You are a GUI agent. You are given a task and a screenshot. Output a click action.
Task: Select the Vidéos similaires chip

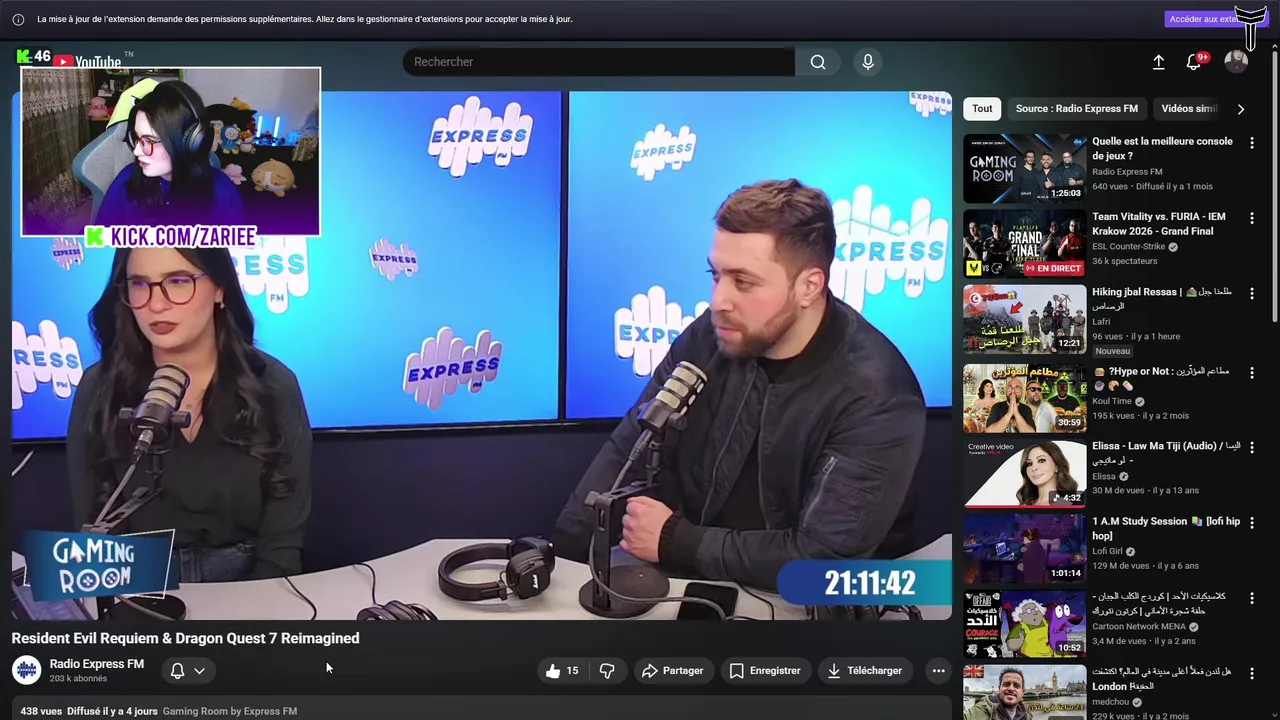[x=1188, y=109]
